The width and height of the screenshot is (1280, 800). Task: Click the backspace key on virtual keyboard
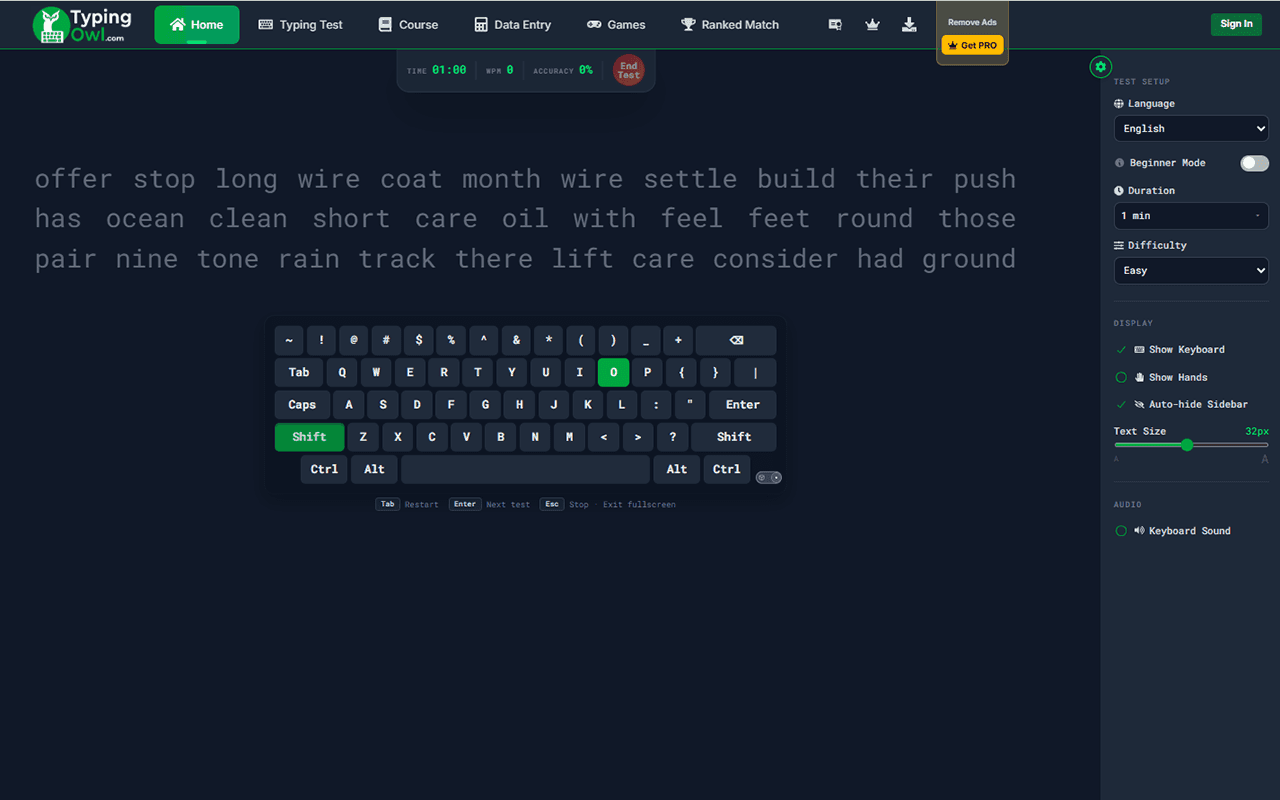tap(736, 340)
